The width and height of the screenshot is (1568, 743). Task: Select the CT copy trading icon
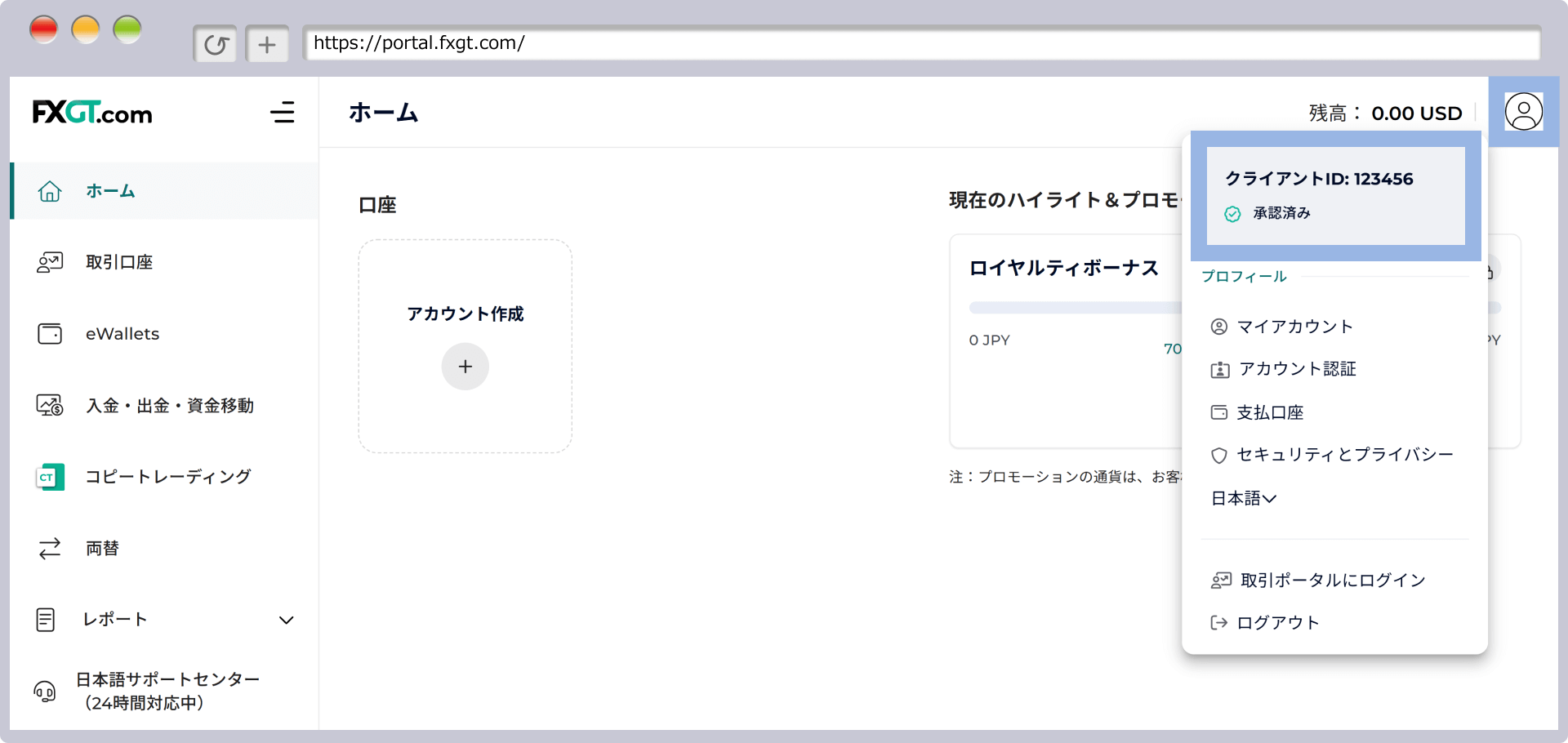pyautogui.click(x=50, y=477)
